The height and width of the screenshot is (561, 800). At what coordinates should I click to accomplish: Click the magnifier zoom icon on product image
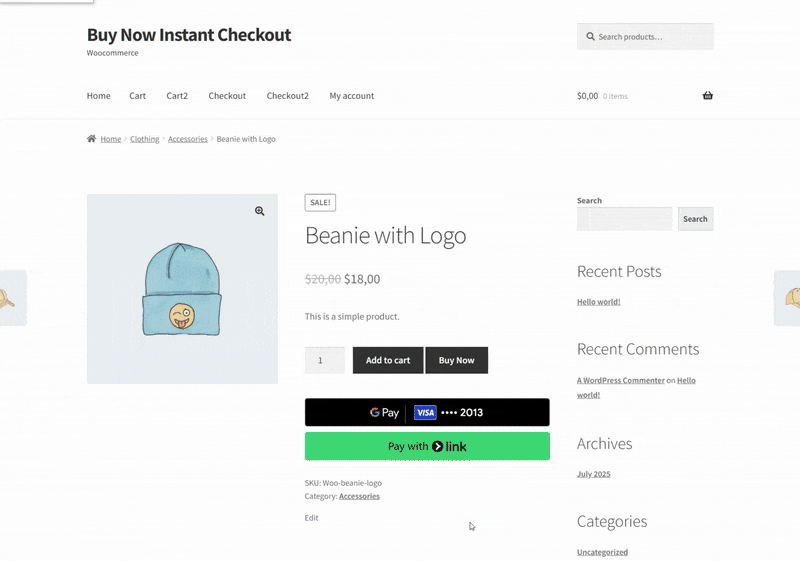(260, 211)
